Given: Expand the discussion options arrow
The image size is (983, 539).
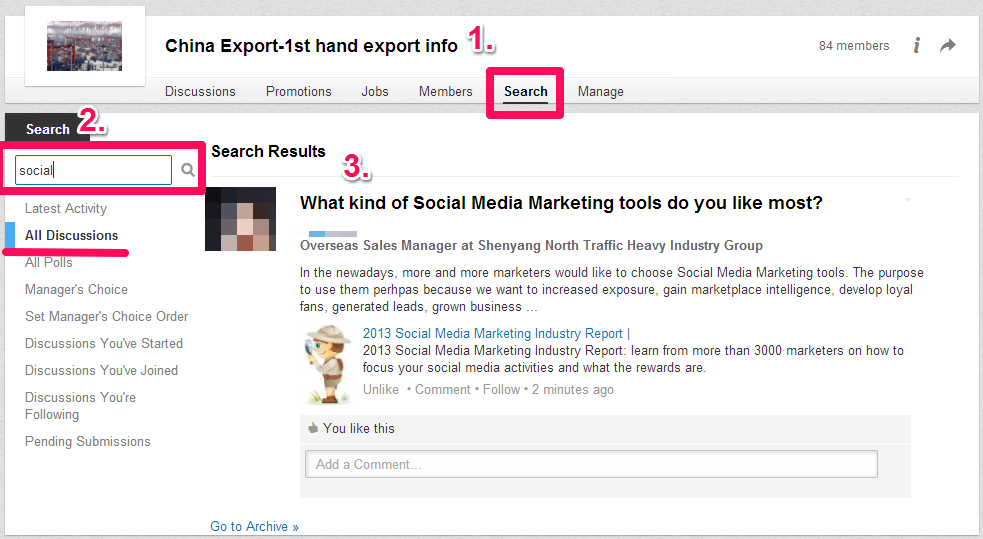Looking at the screenshot, I should pyautogui.click(x=907, y=200).
